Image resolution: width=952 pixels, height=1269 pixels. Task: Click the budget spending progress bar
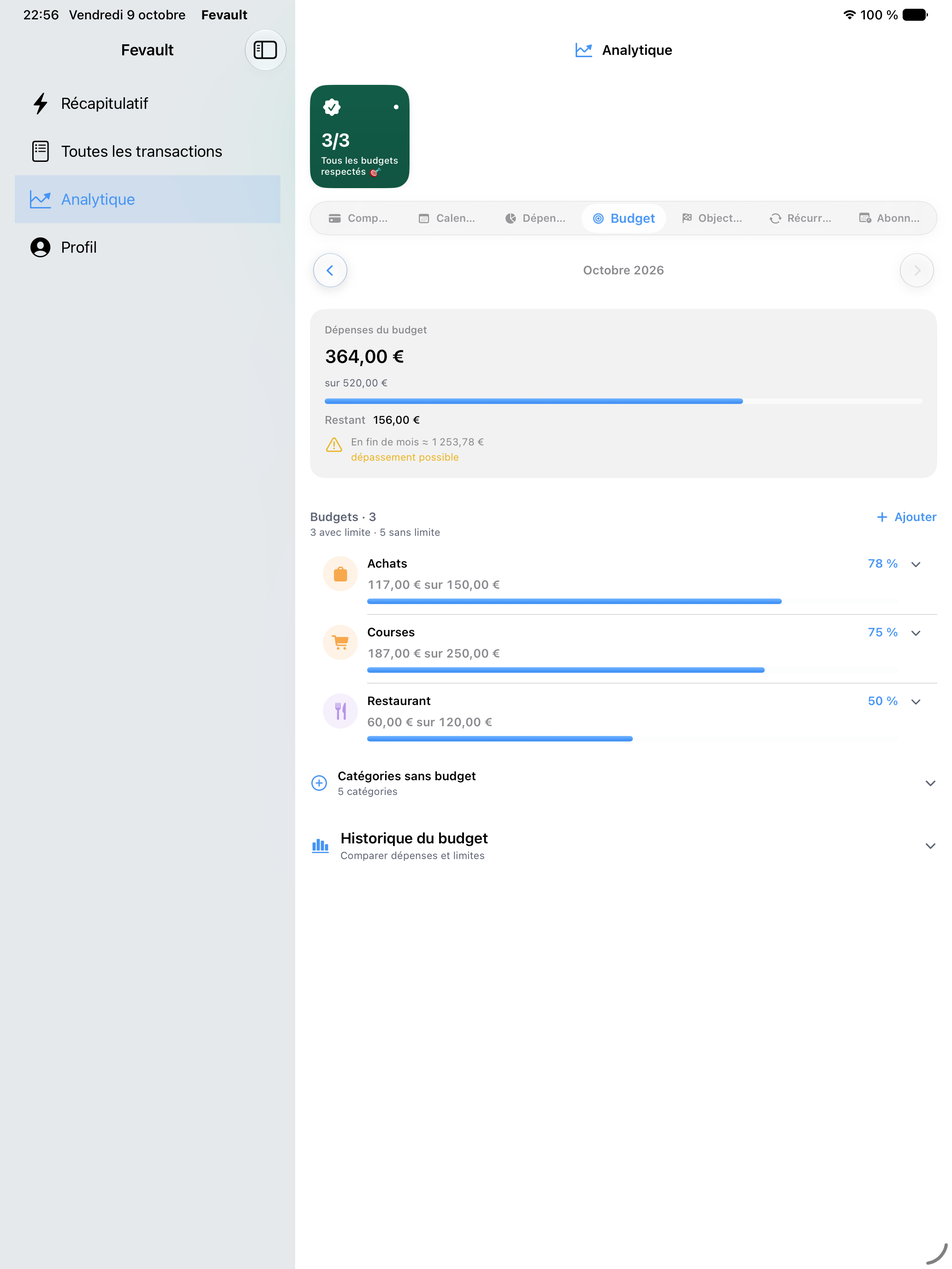(623, 401)
